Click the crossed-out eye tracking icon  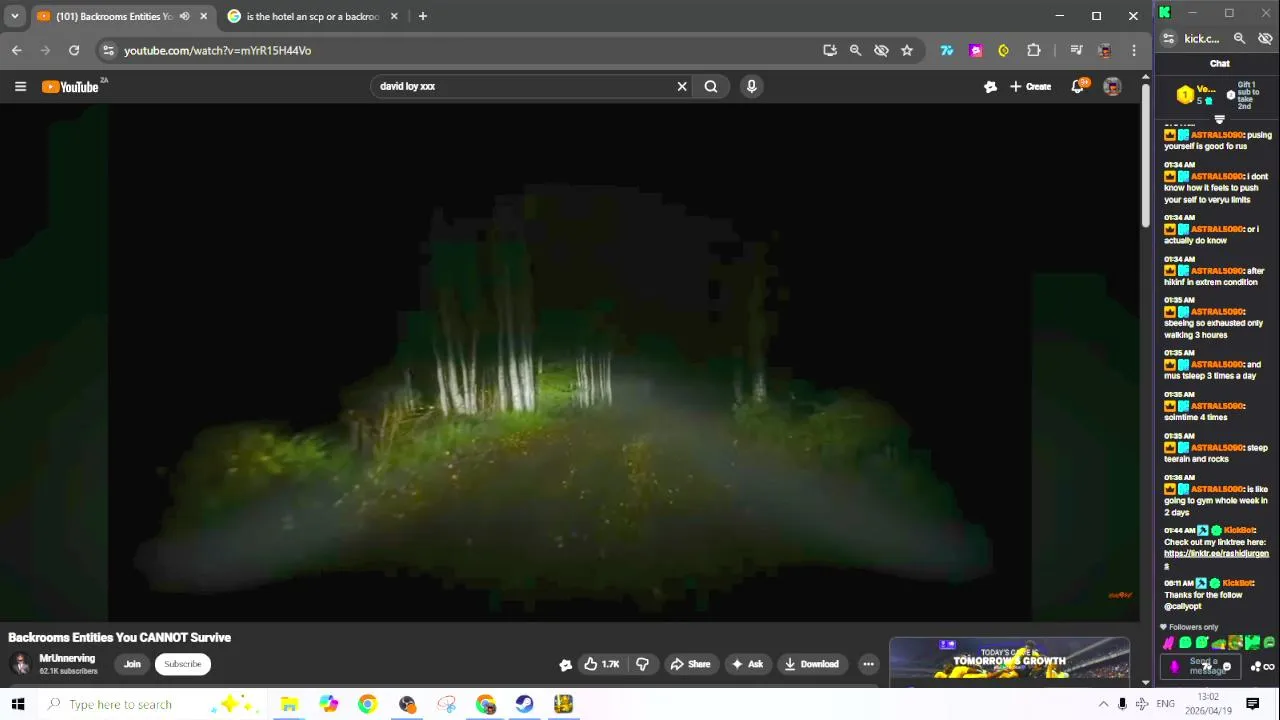point(881,50)
